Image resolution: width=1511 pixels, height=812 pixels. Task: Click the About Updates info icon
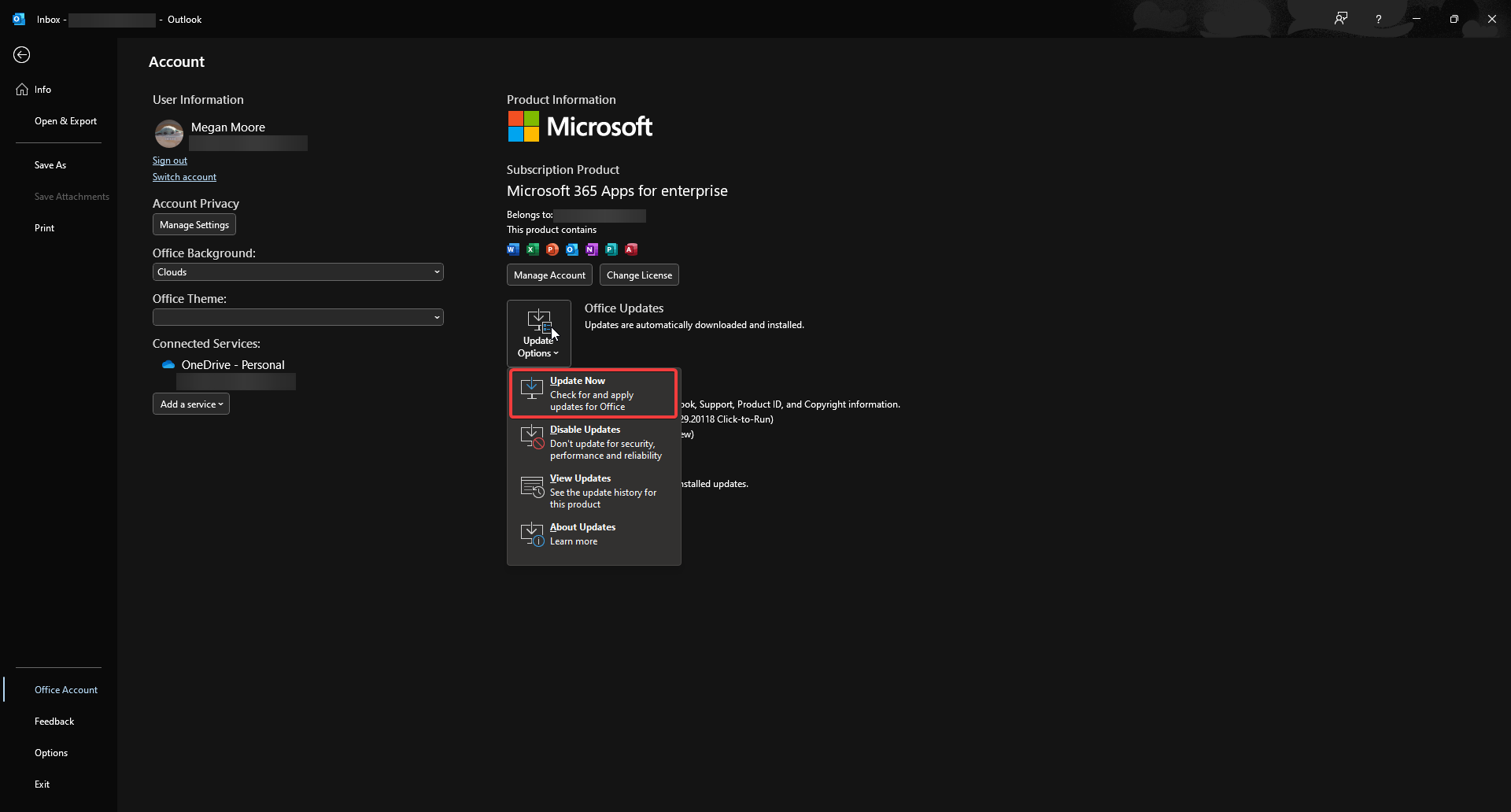coord(532,534)
